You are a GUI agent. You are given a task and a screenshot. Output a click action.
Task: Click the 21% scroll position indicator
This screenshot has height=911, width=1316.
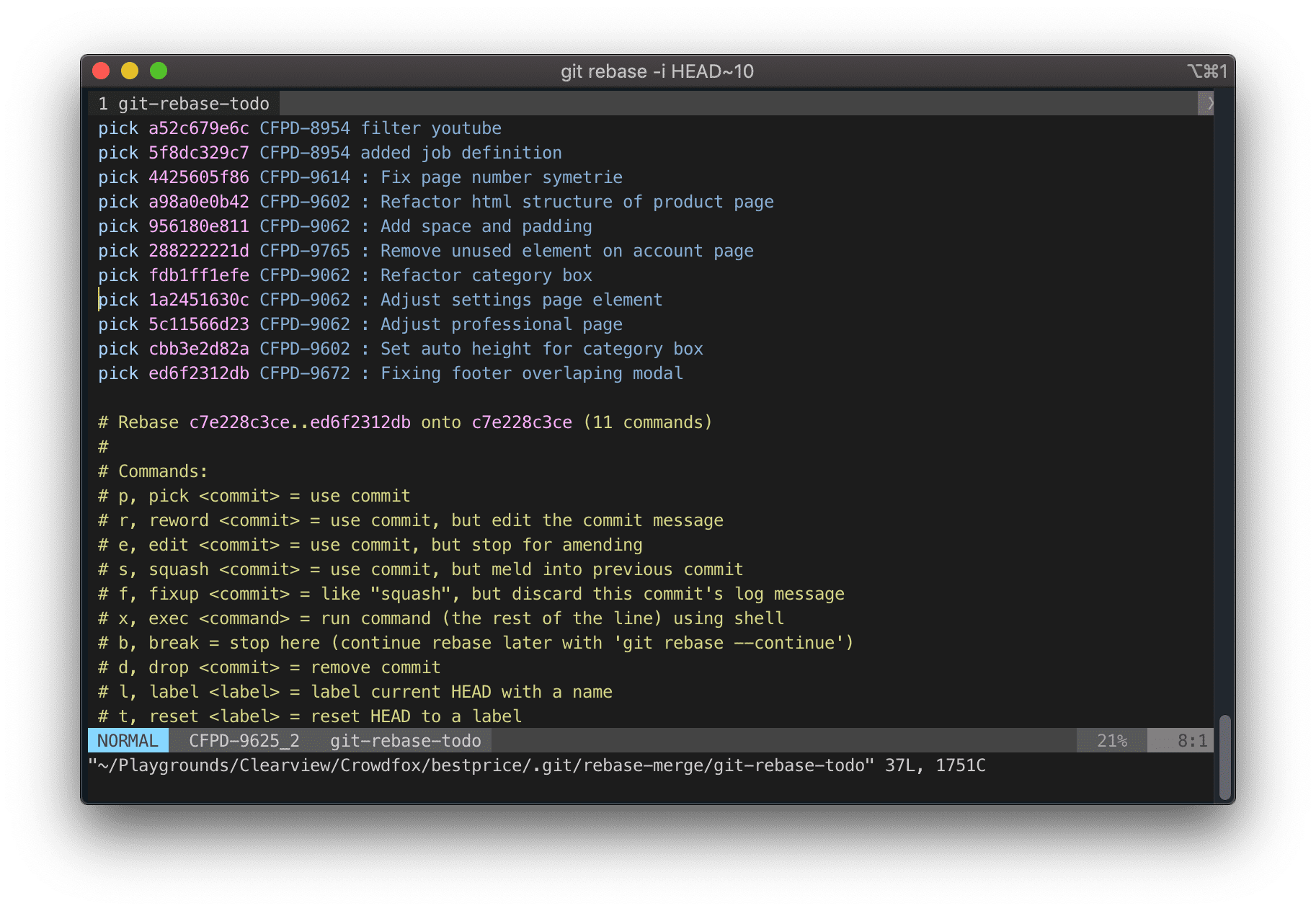coord(1111,739)
